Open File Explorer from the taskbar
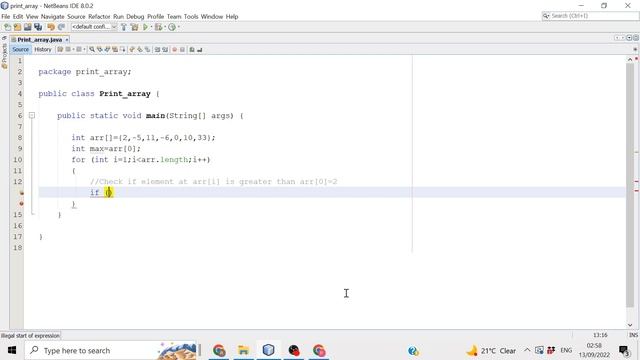Screen dimensions: 640x360 [x=244, y=350]
